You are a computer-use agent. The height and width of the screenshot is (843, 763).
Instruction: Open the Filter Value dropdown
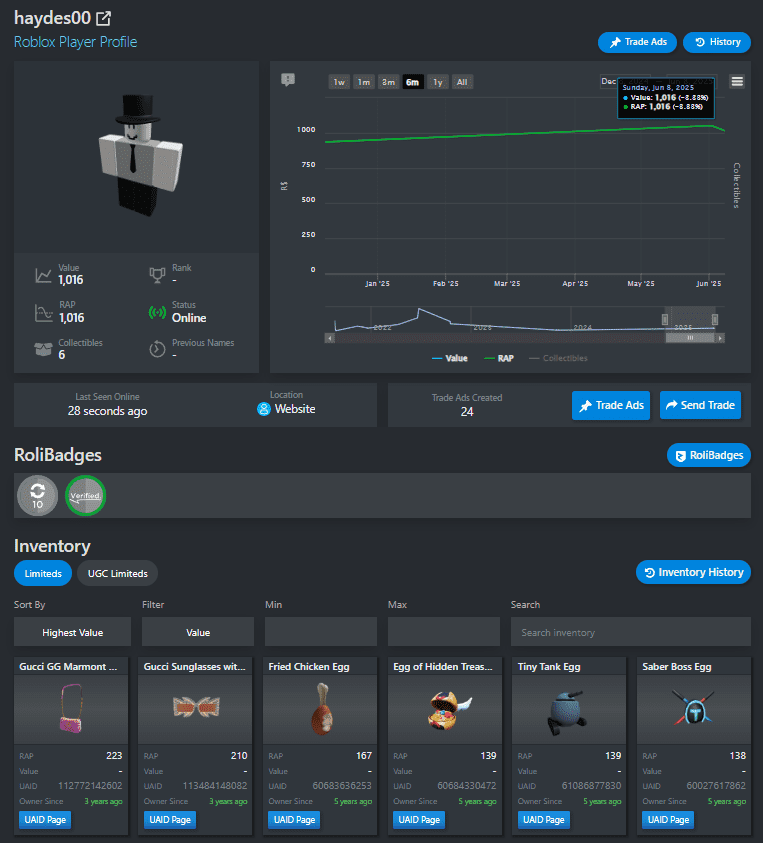coord(198,632)
